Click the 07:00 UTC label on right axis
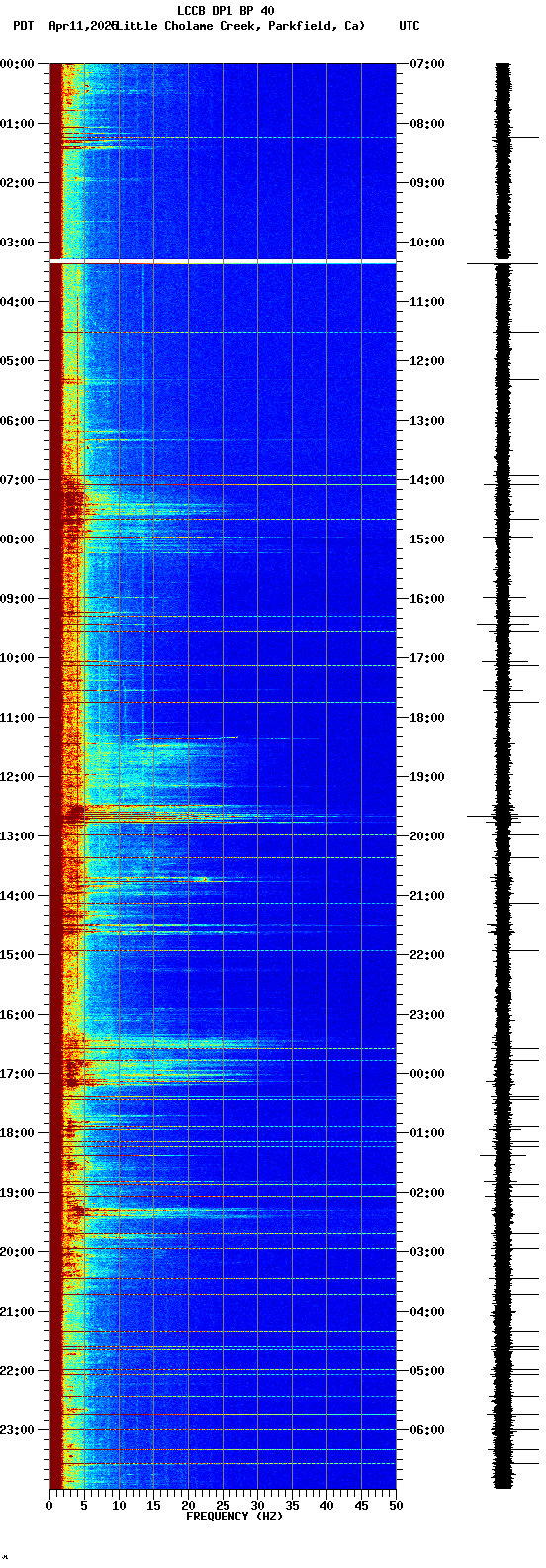 [427, 64]
